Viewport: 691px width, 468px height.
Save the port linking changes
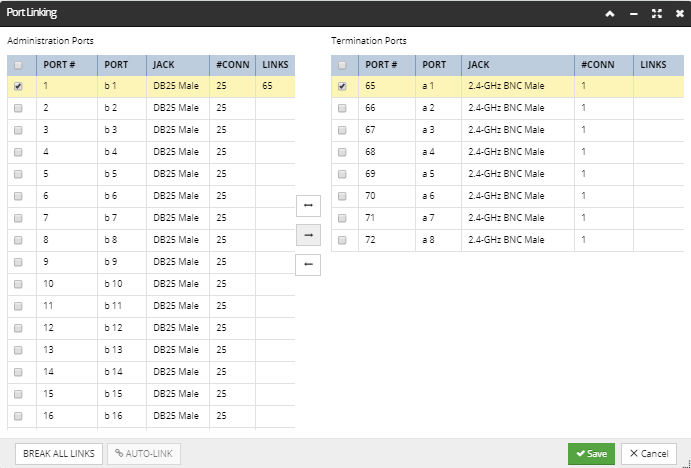(x=591, y=453)
